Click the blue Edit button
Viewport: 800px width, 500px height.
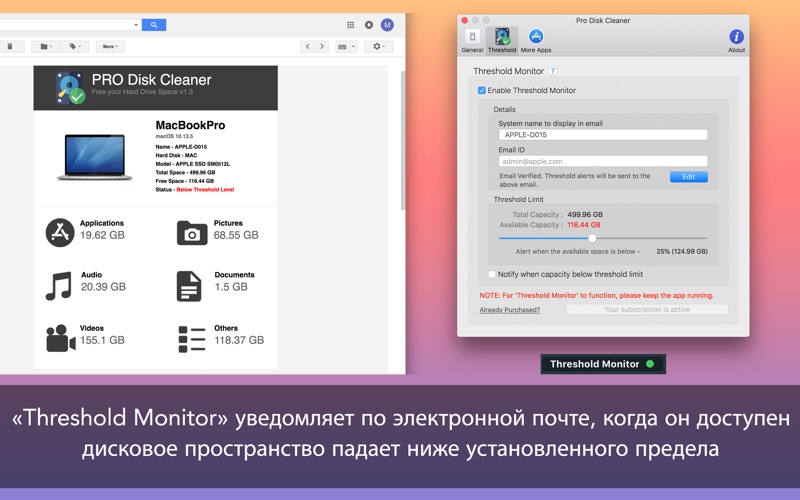tap(688, 177)
